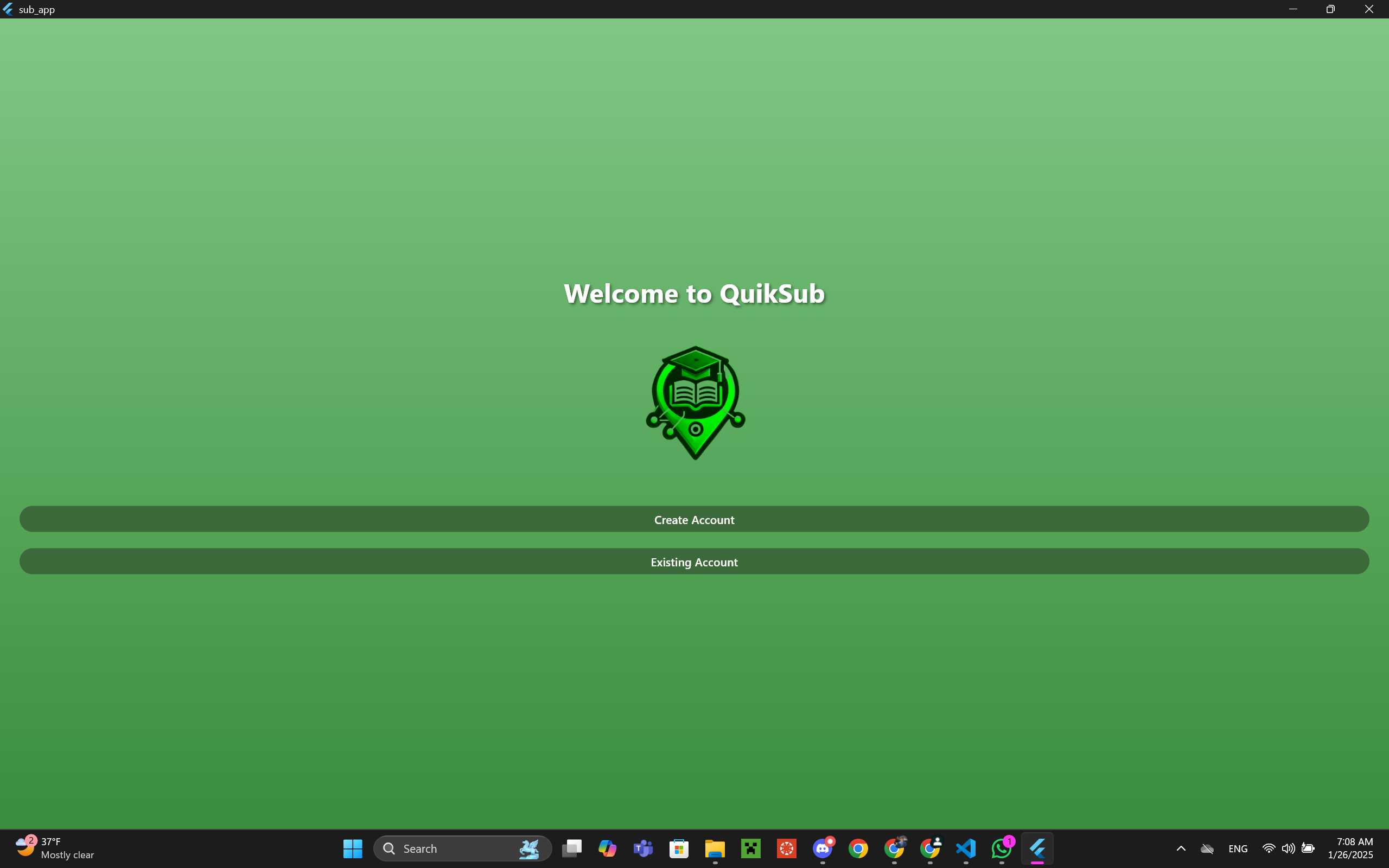Screen dimensions: 1389x868
Task: Launch Microsoft Teams from taskbar
Action: pos(643,848)
